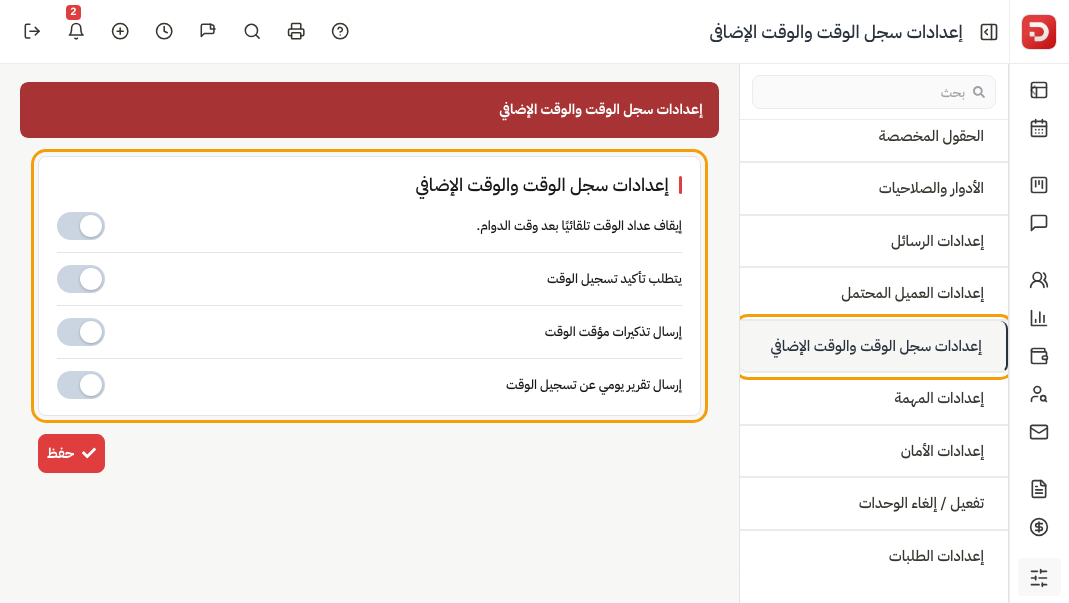
Task: Click the sticky note icon in top bar
Action: 208,31
